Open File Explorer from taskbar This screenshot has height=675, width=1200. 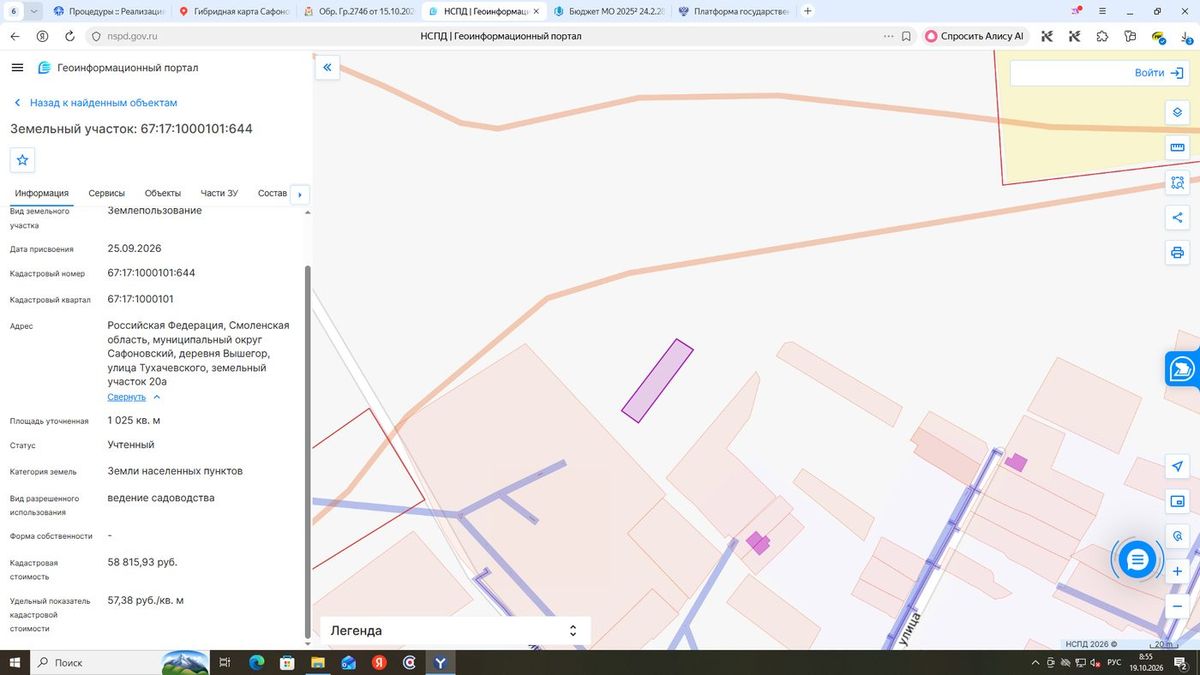click(317, 662)
